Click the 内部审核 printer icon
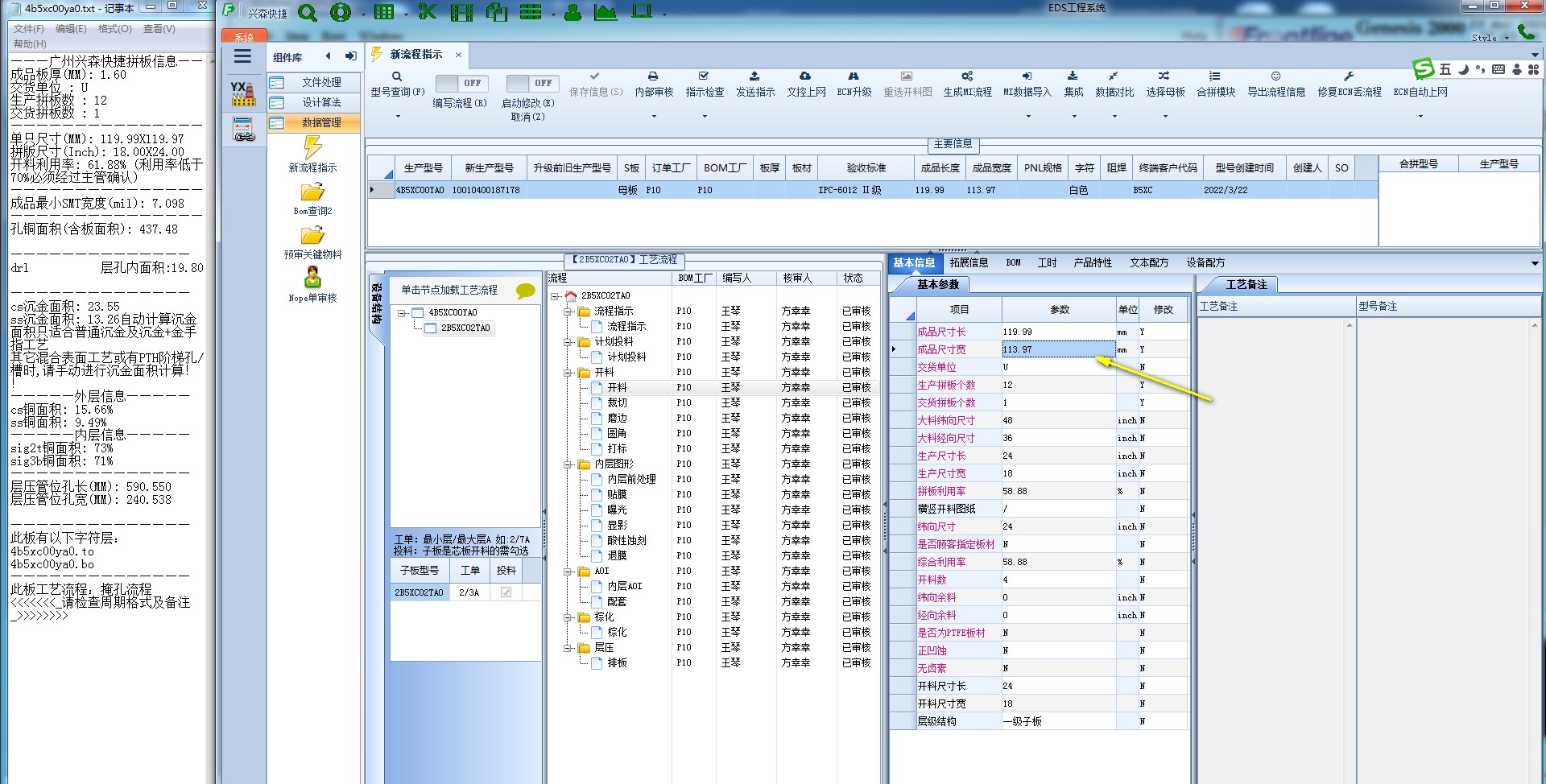1546x784 pixels. point(653,76)
